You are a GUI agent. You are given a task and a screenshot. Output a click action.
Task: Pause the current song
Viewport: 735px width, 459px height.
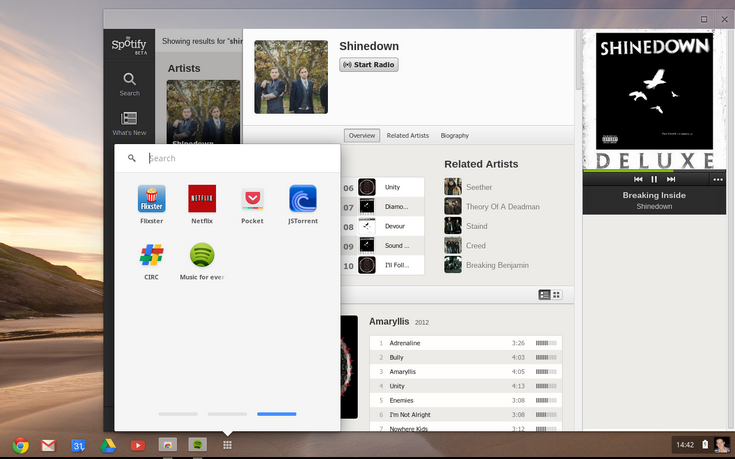654,179
